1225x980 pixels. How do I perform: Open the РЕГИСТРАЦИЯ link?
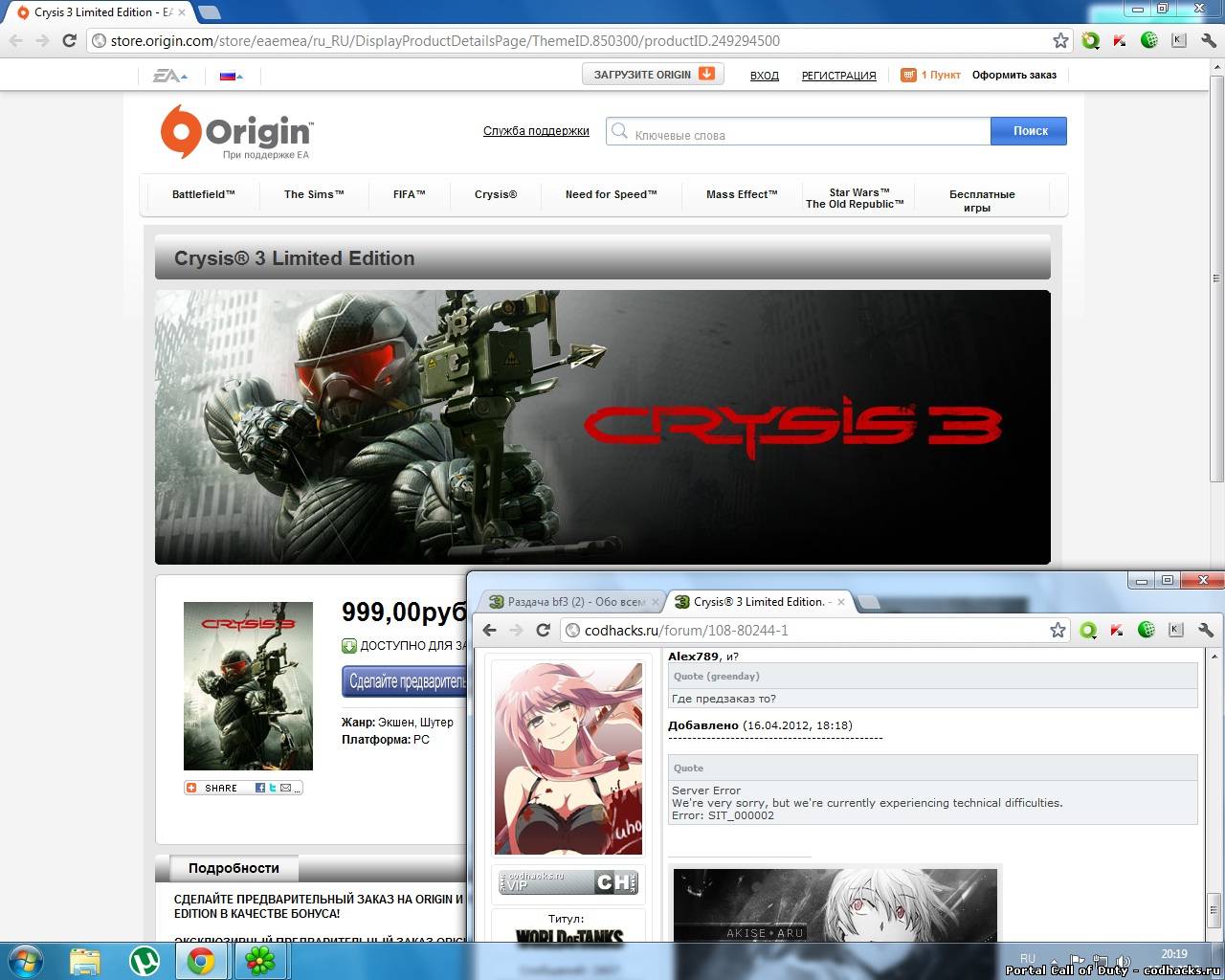[x=838, y=75]
